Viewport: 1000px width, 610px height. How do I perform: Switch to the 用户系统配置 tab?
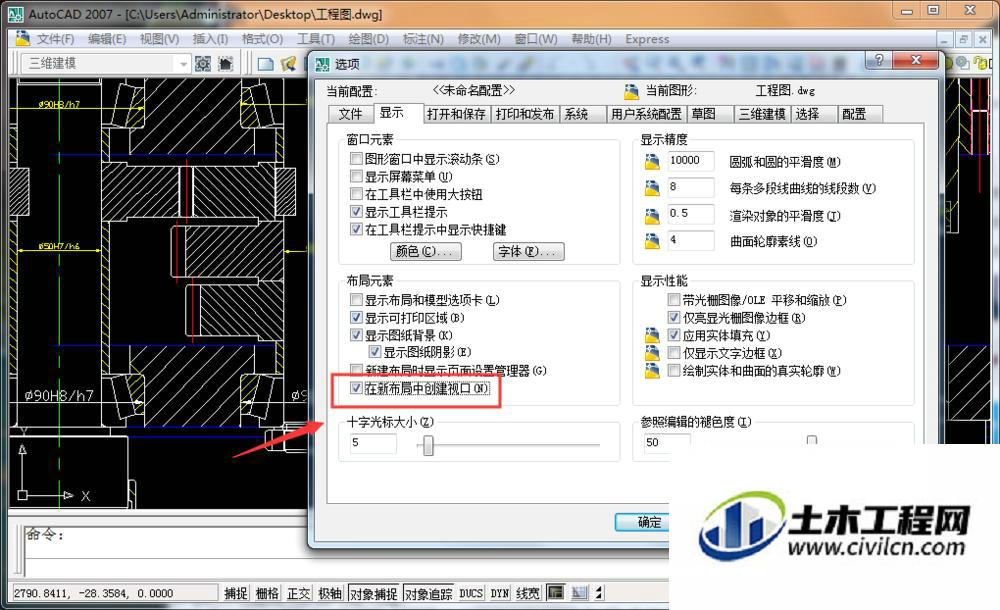(646, 114)
